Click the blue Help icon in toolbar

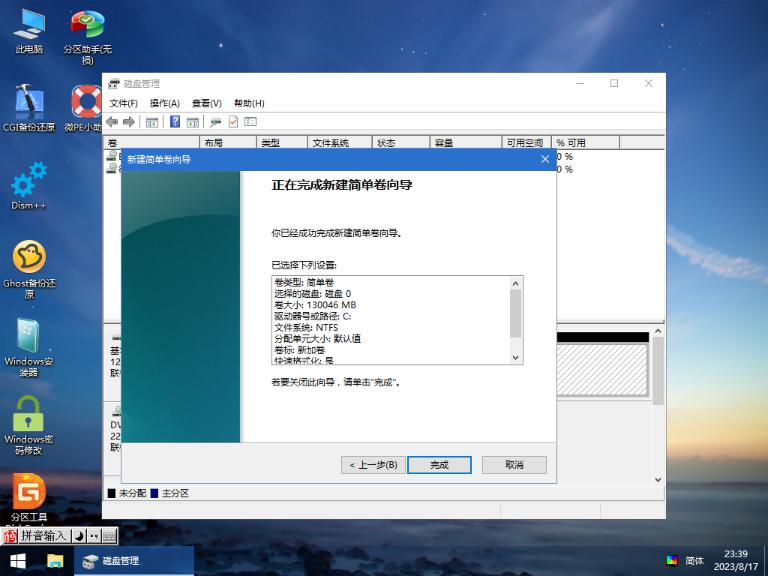pos(175,122)
